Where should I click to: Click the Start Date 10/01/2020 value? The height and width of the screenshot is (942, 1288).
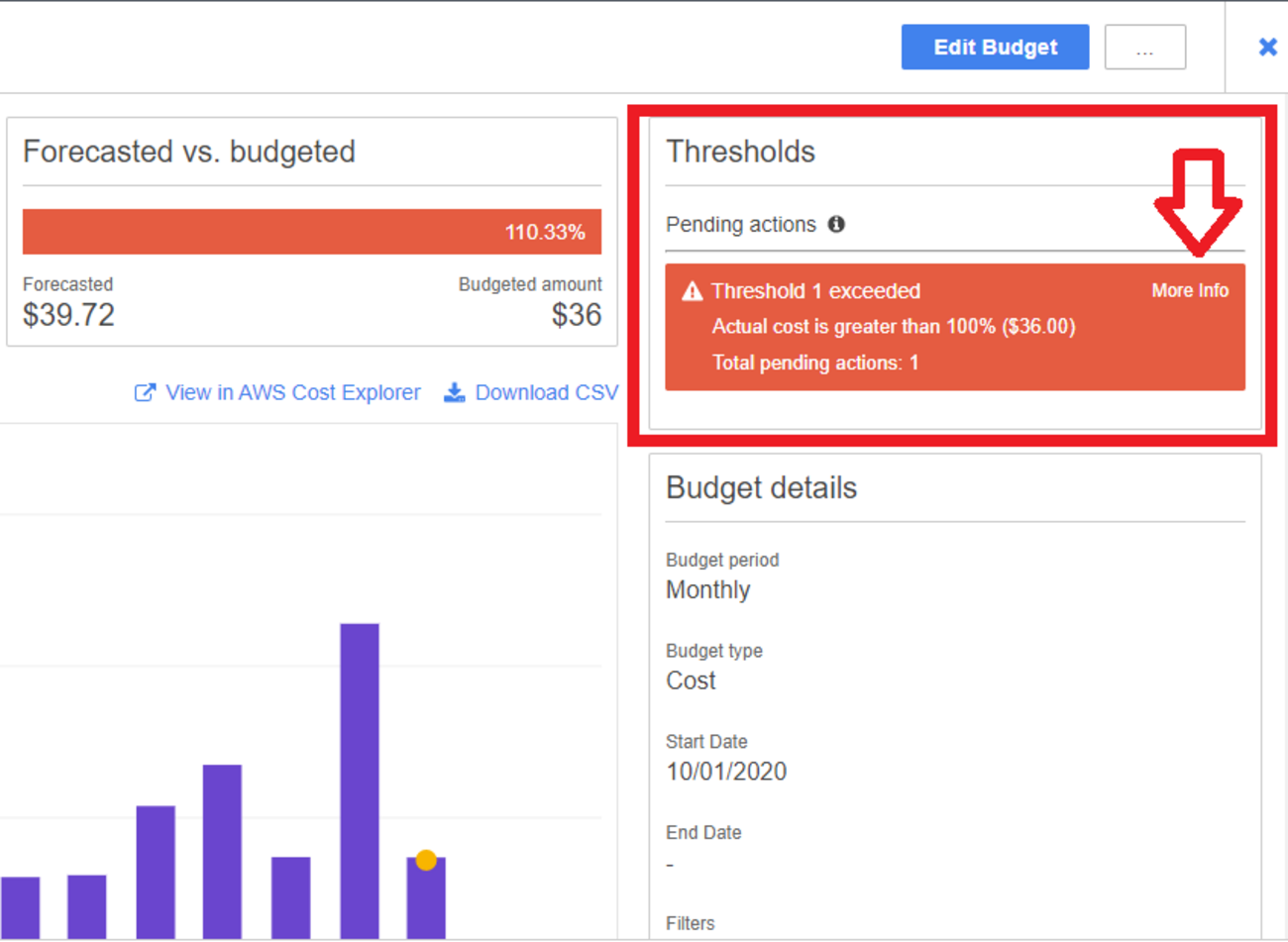pos(725,772)
